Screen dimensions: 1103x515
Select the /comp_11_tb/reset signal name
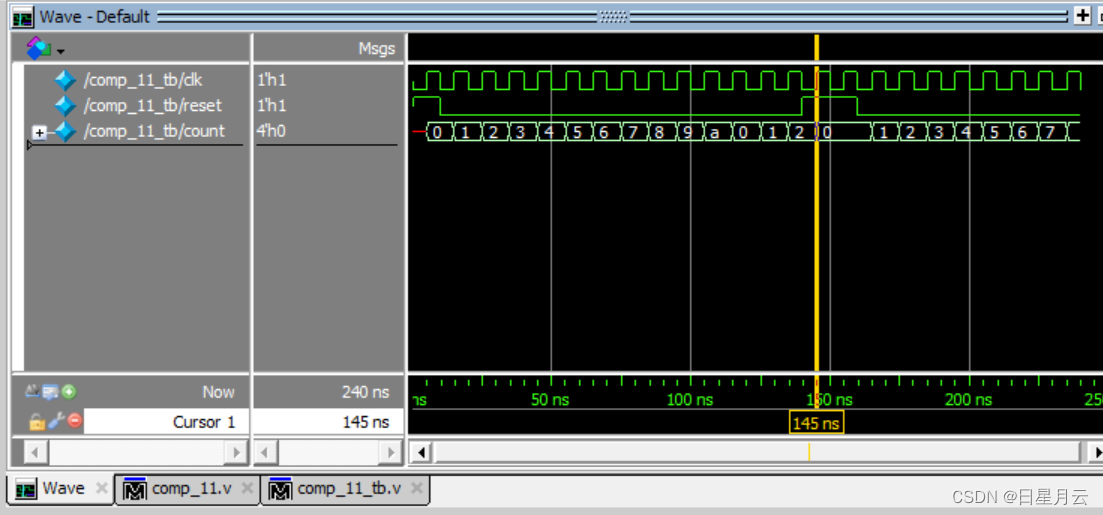[153, 106]
